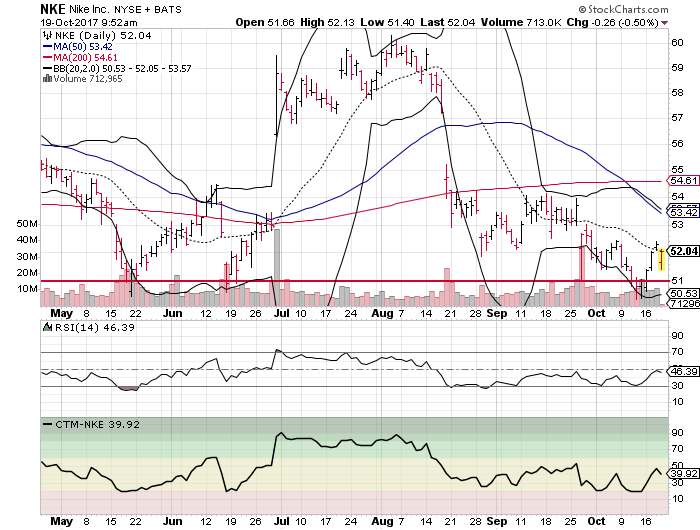Click 'MA(200) 54.61' legend text
Screen dimensions: 700x530
(x=85, y=58)
